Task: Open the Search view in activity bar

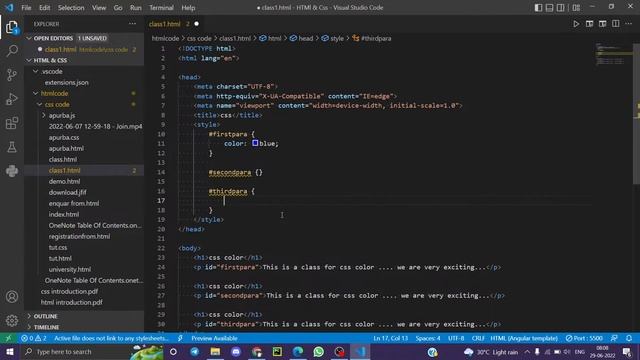Action: coord(12,51)
